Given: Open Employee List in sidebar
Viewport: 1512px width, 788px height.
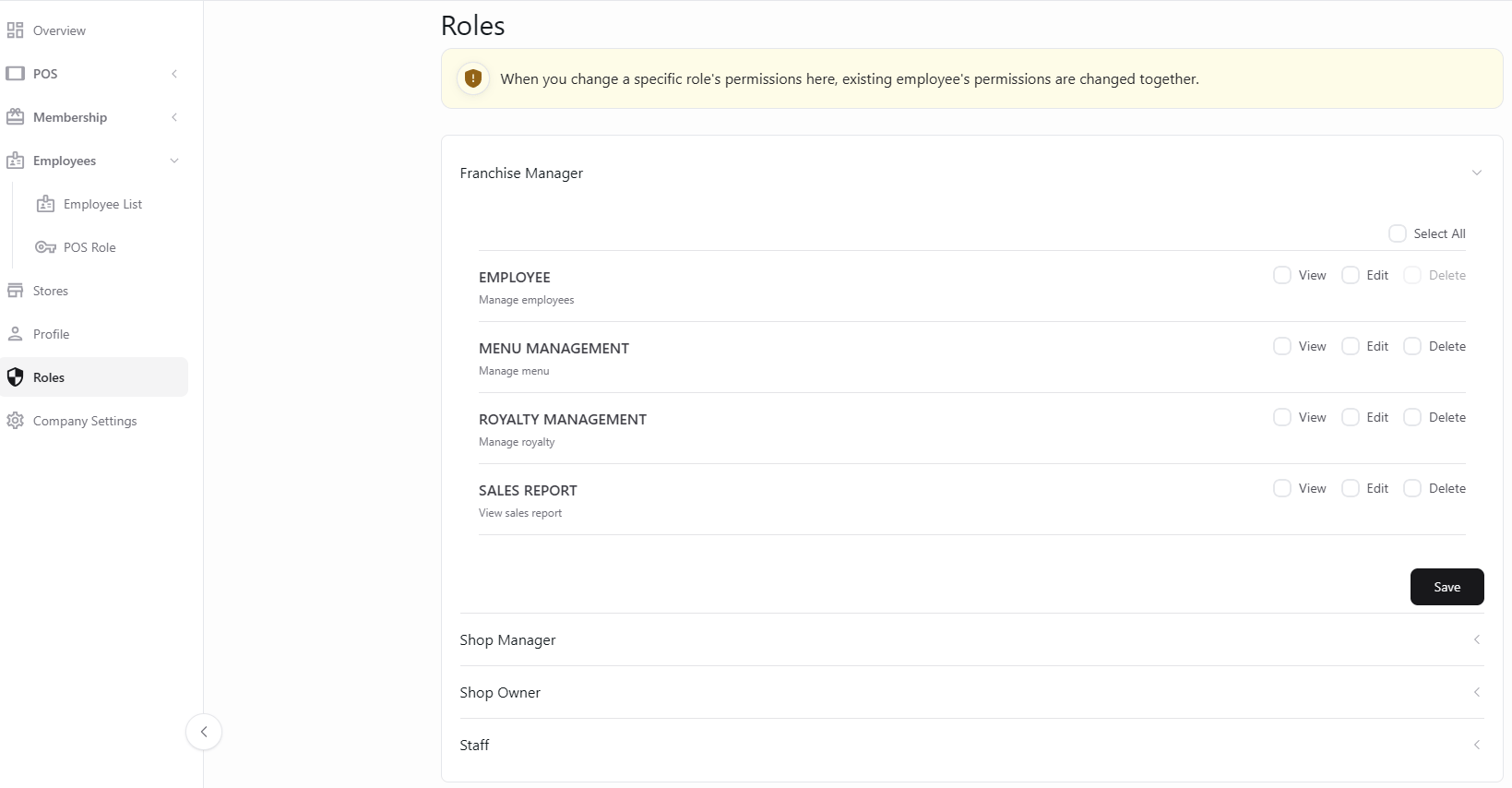Looking at the screenshot, I should click(x=102, y=204).
